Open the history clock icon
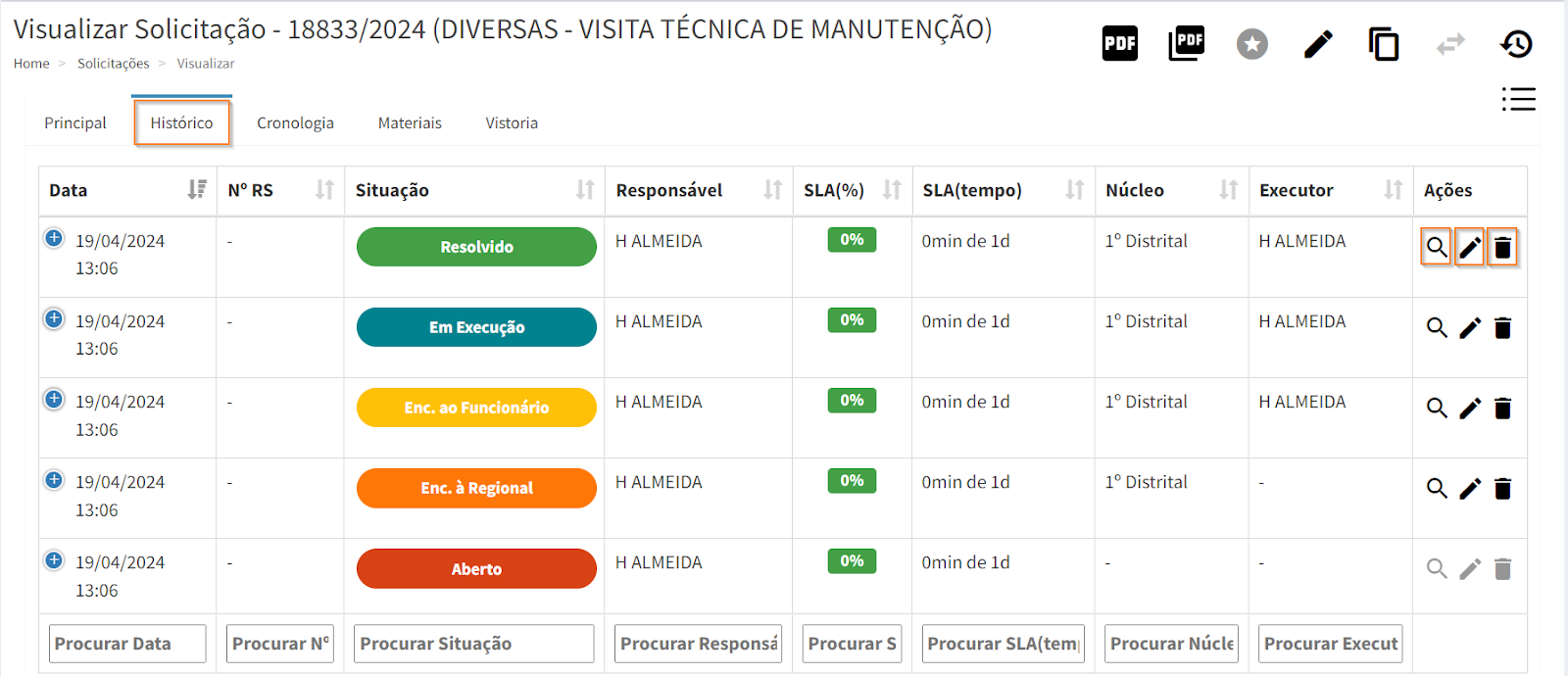 tap(1516, 44)
